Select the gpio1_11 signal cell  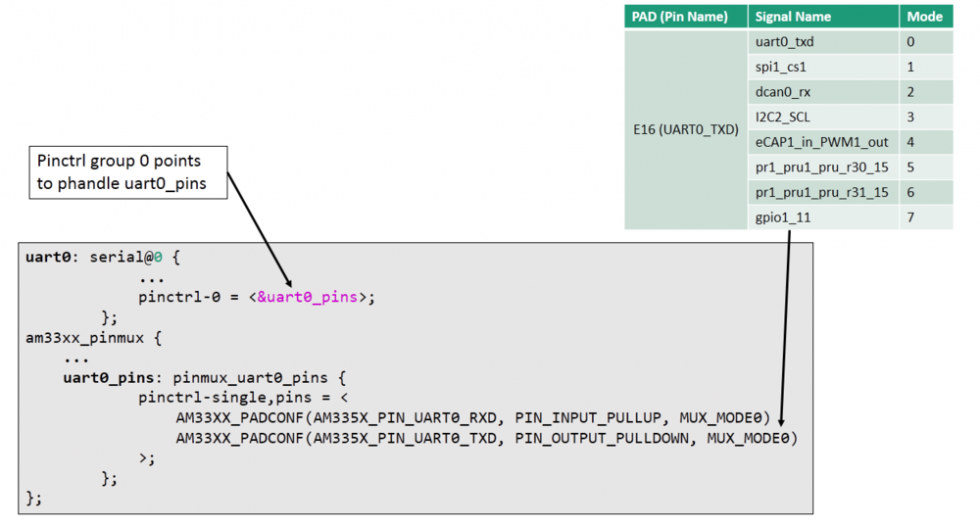click(780, 217)
